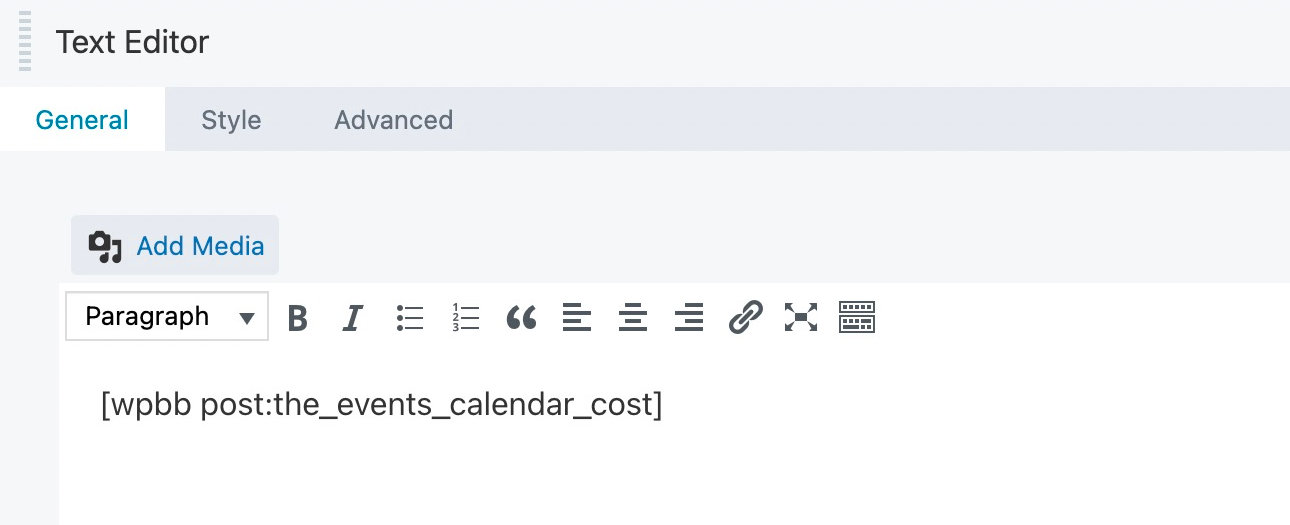The image size is (1290, 525).
Task: Insert a numbered list
Action: (466, 318)
